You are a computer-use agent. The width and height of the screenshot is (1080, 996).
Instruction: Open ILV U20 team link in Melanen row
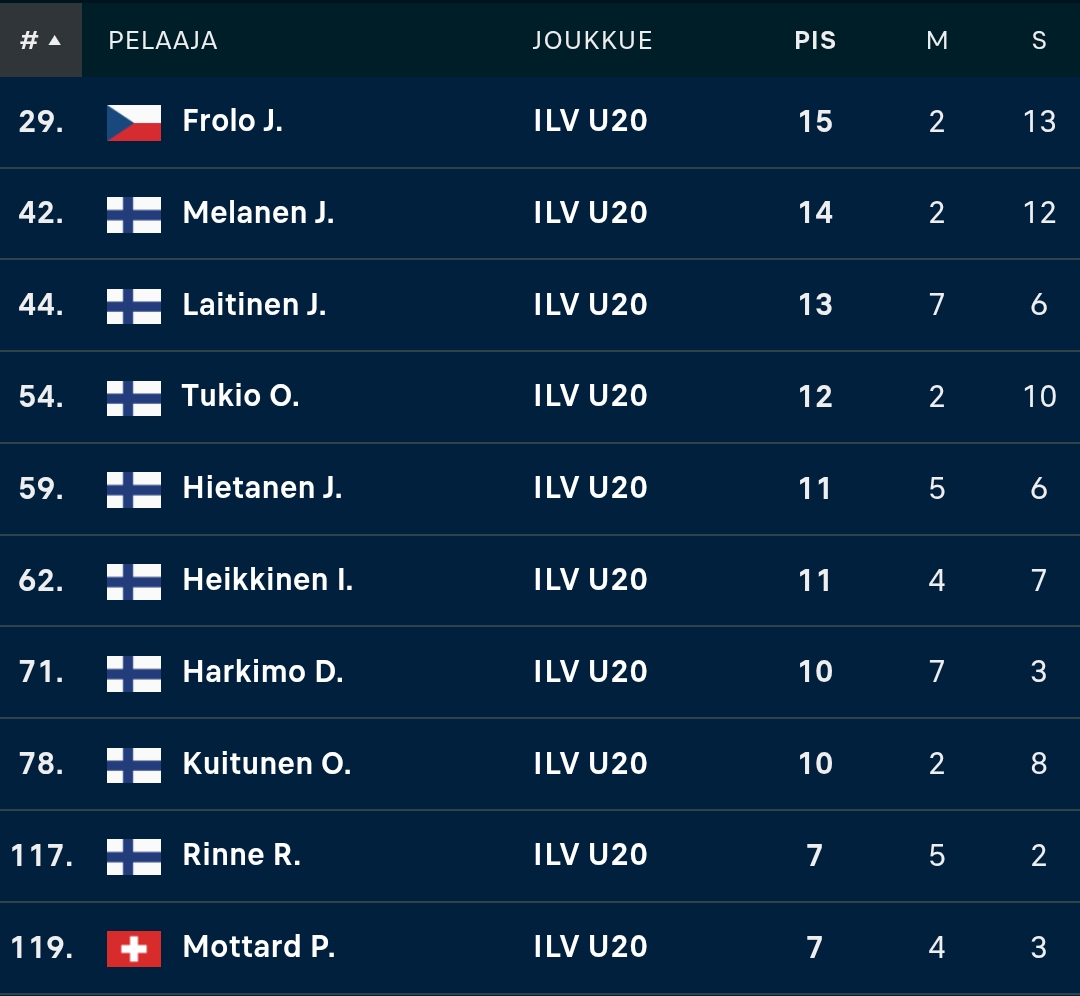(590, 214)
